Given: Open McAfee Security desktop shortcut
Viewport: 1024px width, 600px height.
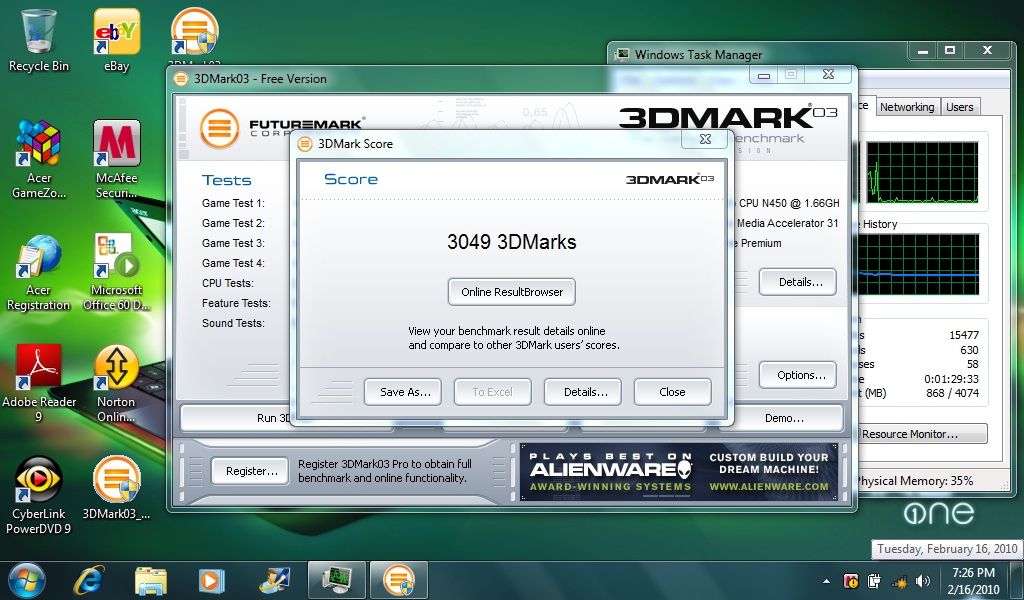Looking at the screenshot, I should [116, 159].
